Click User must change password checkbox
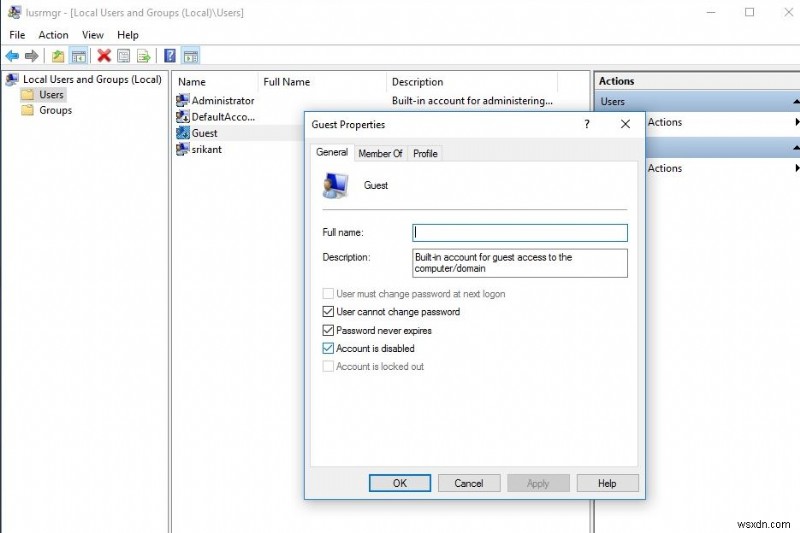Image resolution: width=800 pixels, height=533 pixels. tap(328, 294)
